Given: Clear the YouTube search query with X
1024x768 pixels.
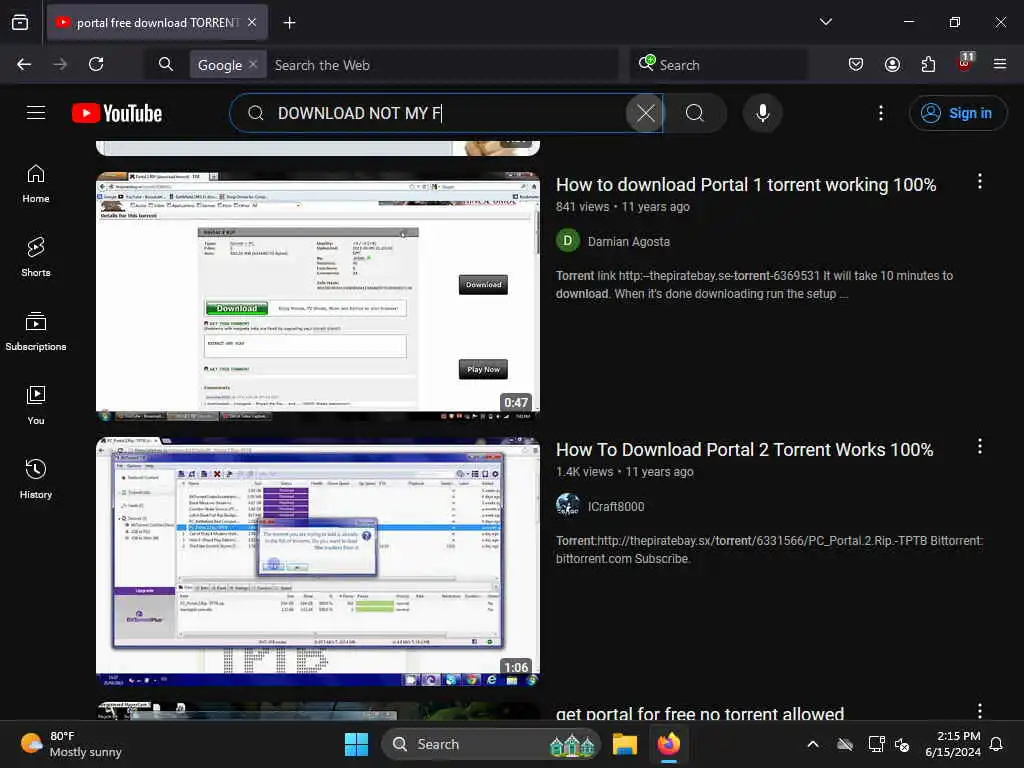Looking at the screenshot, I should pyautogui.click(x=645, y=113).
